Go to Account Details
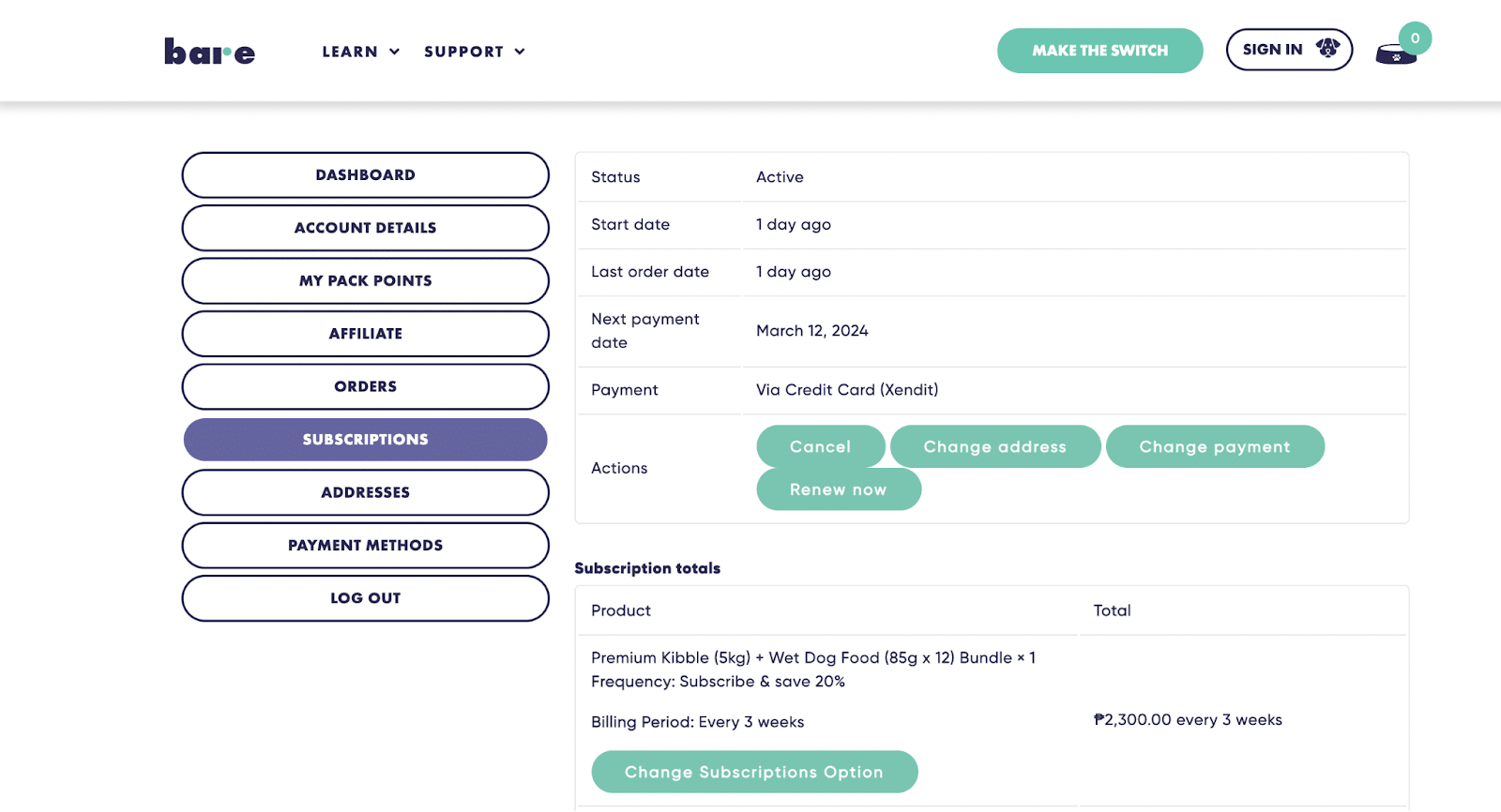Viewport: 1501px width, 812px height. coord(365,228)
